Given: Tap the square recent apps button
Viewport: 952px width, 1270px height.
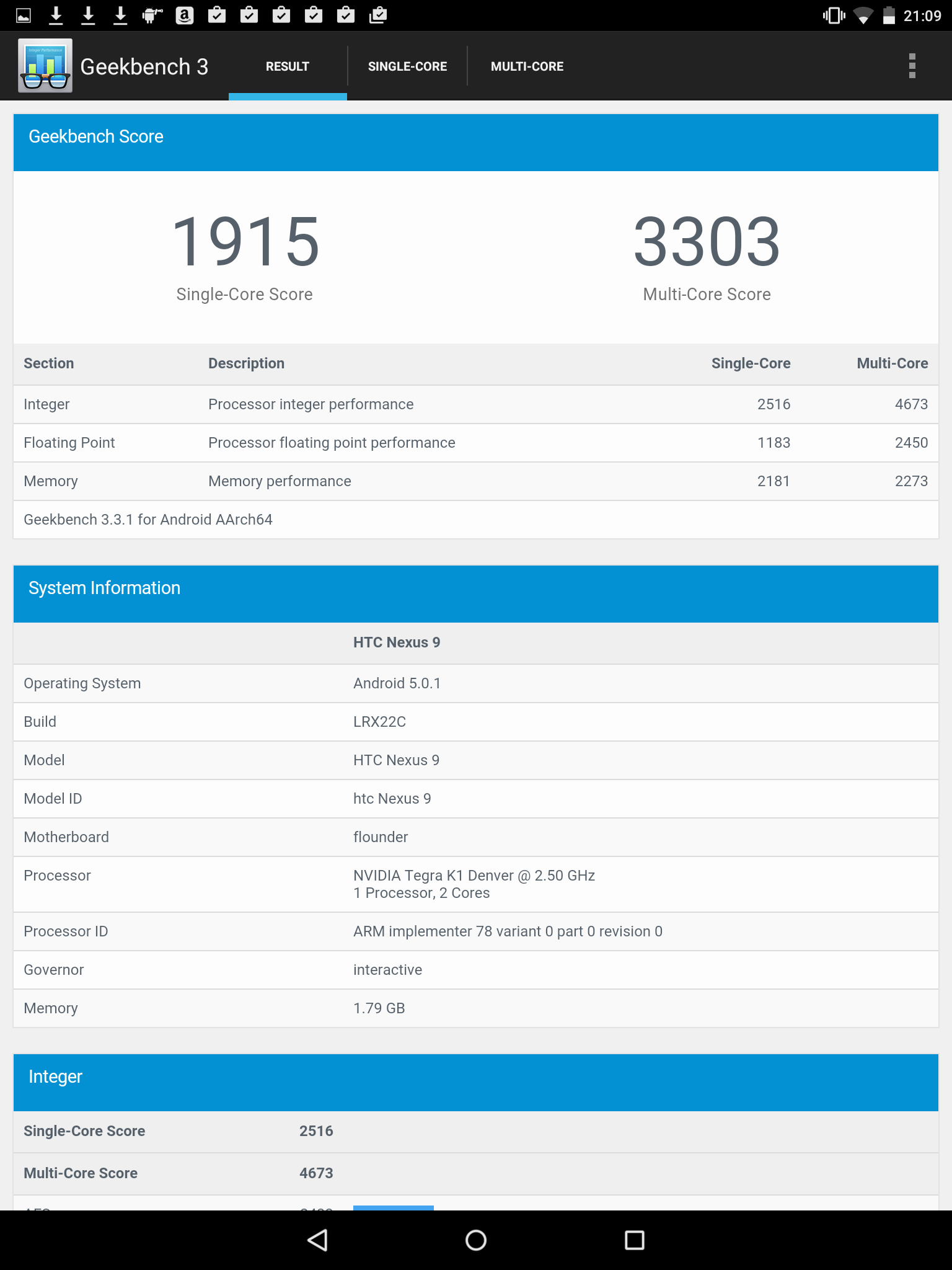Looking at the screenshot, I should [635, 1240].
